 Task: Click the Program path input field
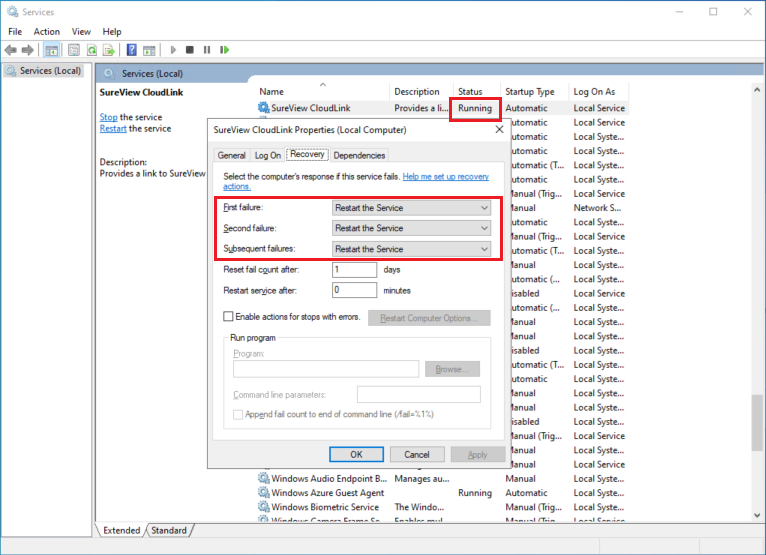click(x=326, y=369)
